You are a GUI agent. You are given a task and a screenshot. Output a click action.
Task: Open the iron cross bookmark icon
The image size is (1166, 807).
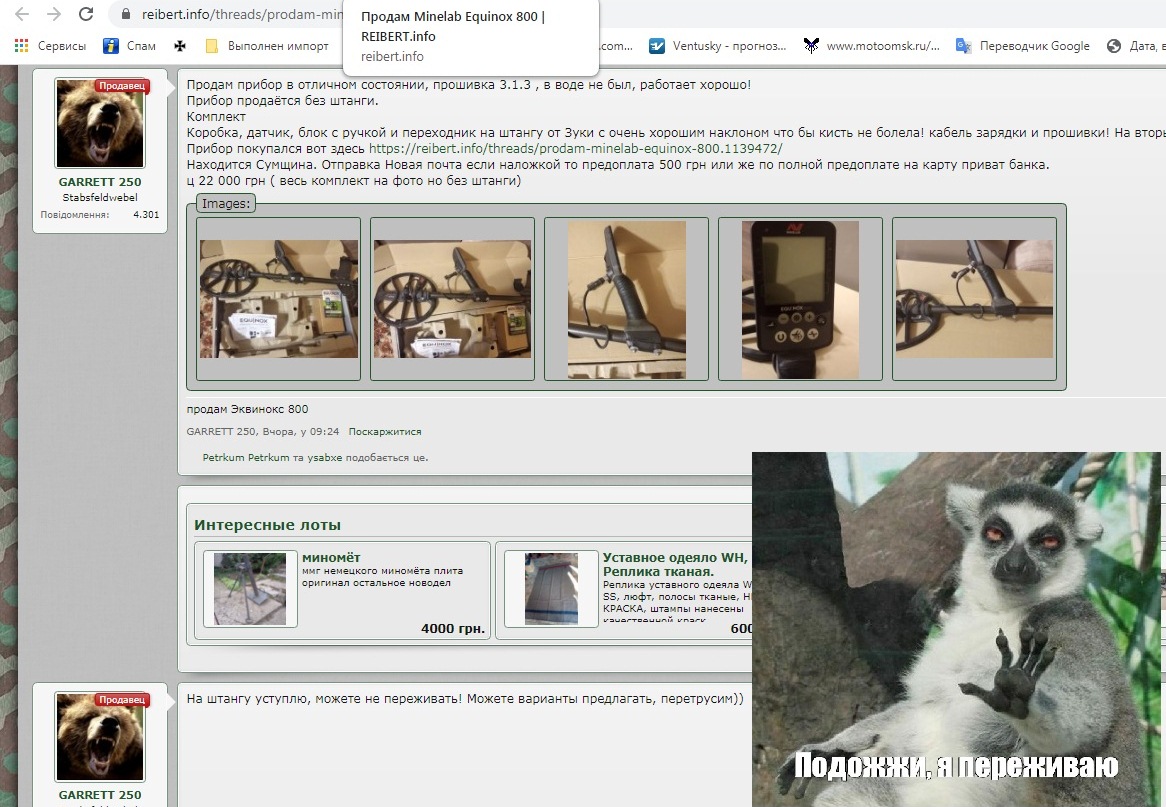pos(180,46)
